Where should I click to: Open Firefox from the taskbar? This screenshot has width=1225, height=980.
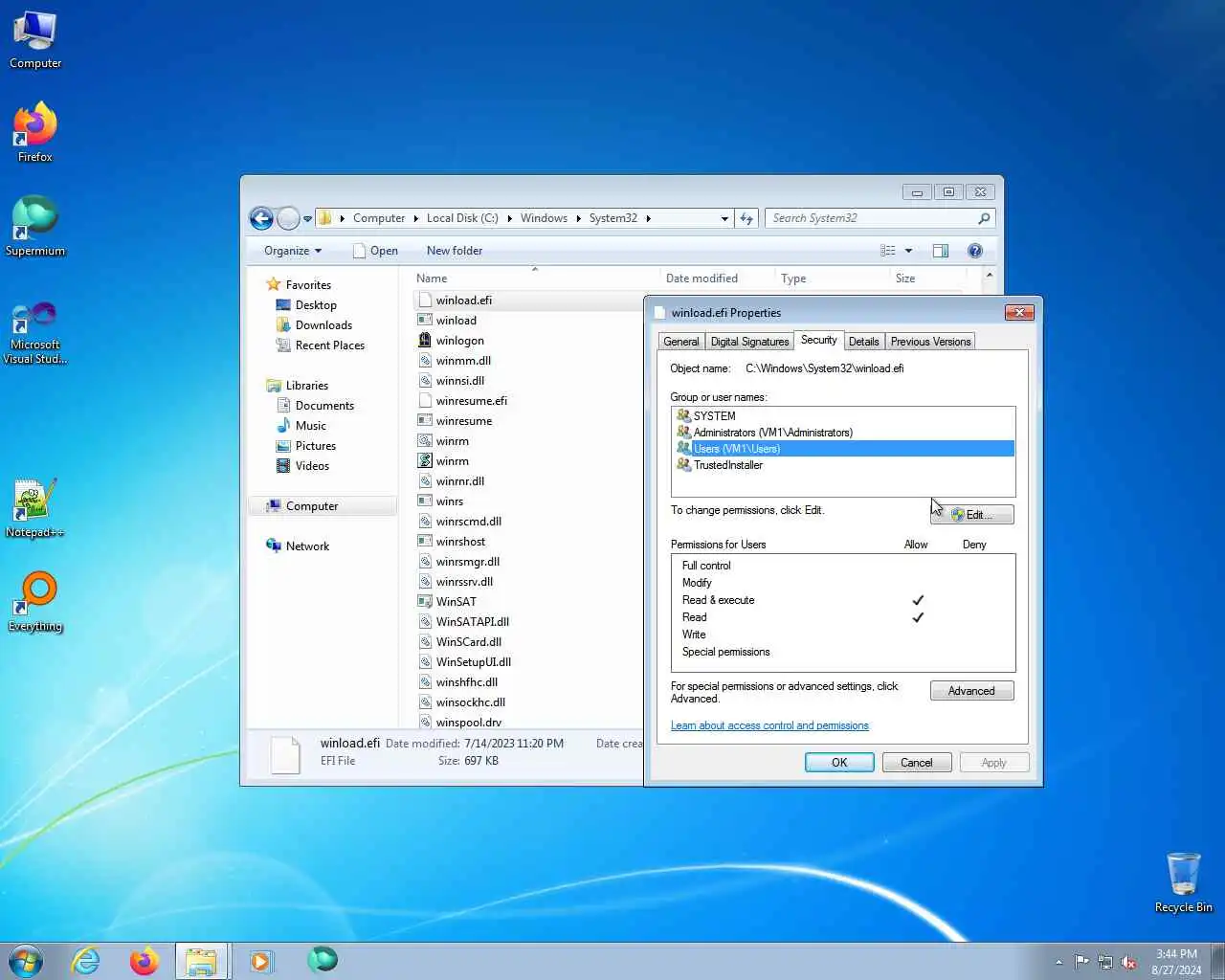point(145,961)
